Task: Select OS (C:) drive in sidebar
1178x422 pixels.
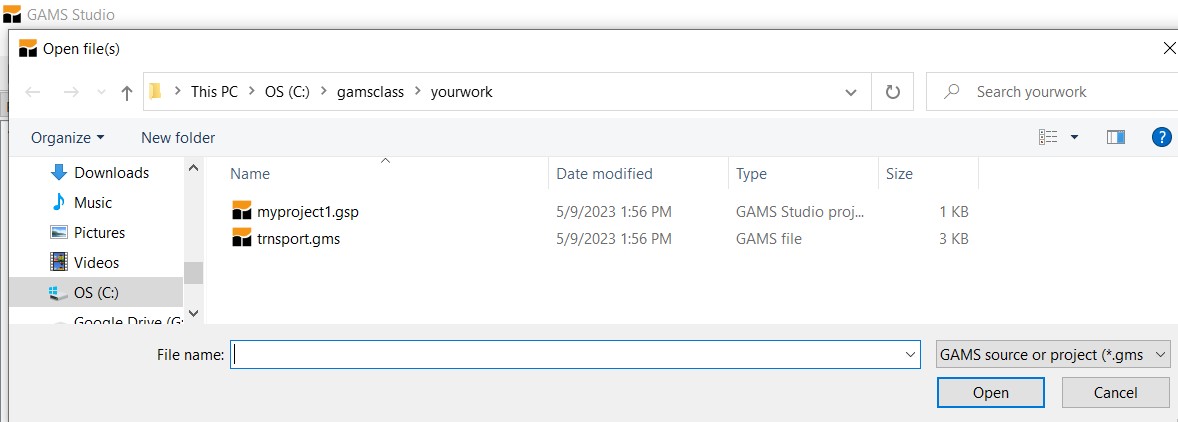Action: coord(96,292)
